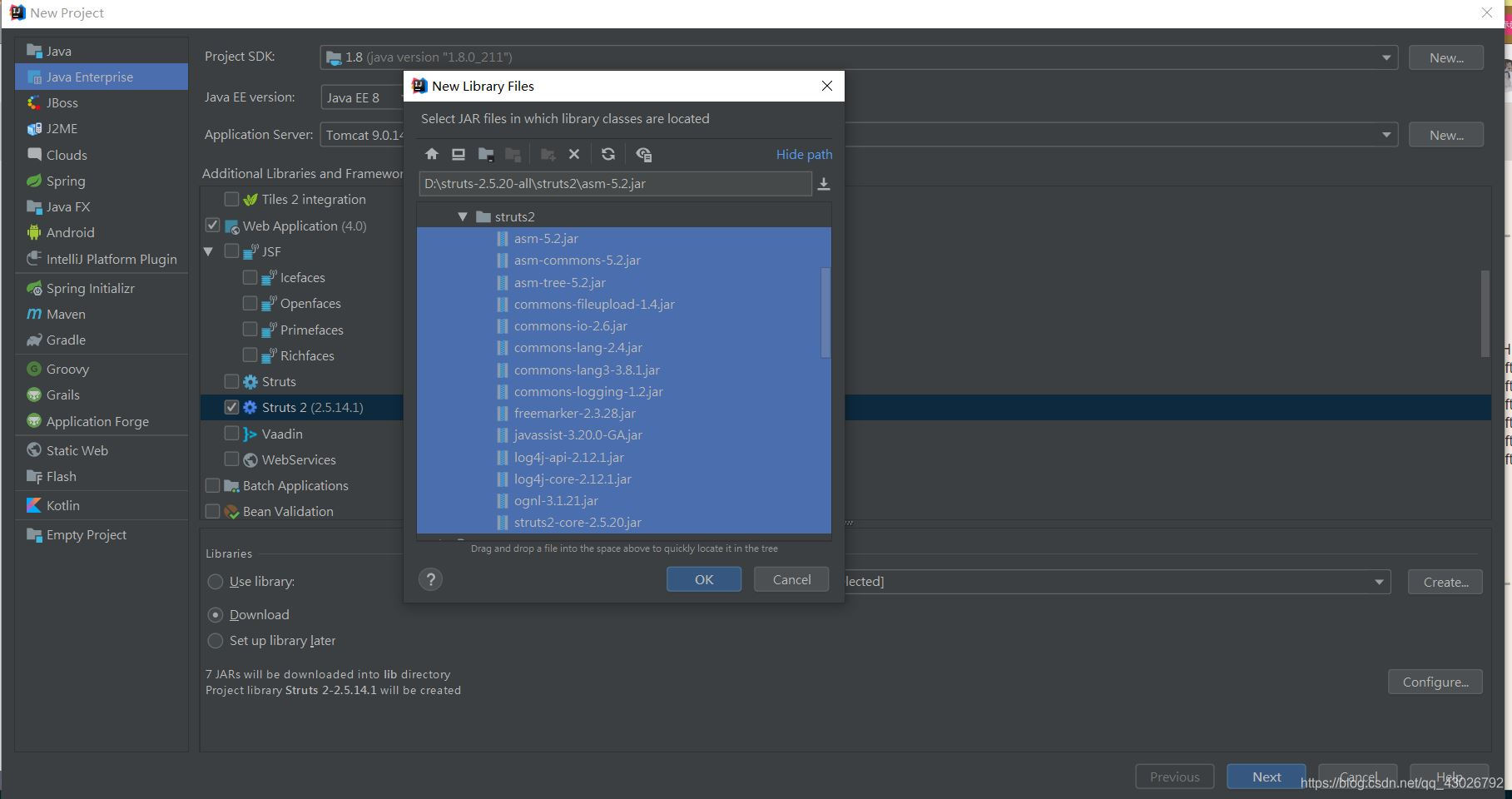Viewport: 1512px width, 799px height.
Task: Select Android project type
Action: pos(102,232)
